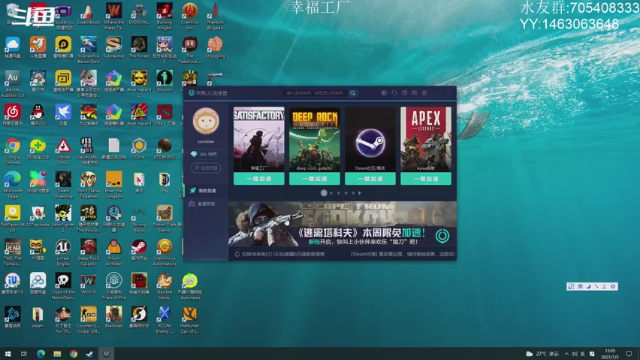Open Burning Knight desktop shortcut
Image resolution: width=640 pixels, height=360 pixels.
(x=164, y=16)
